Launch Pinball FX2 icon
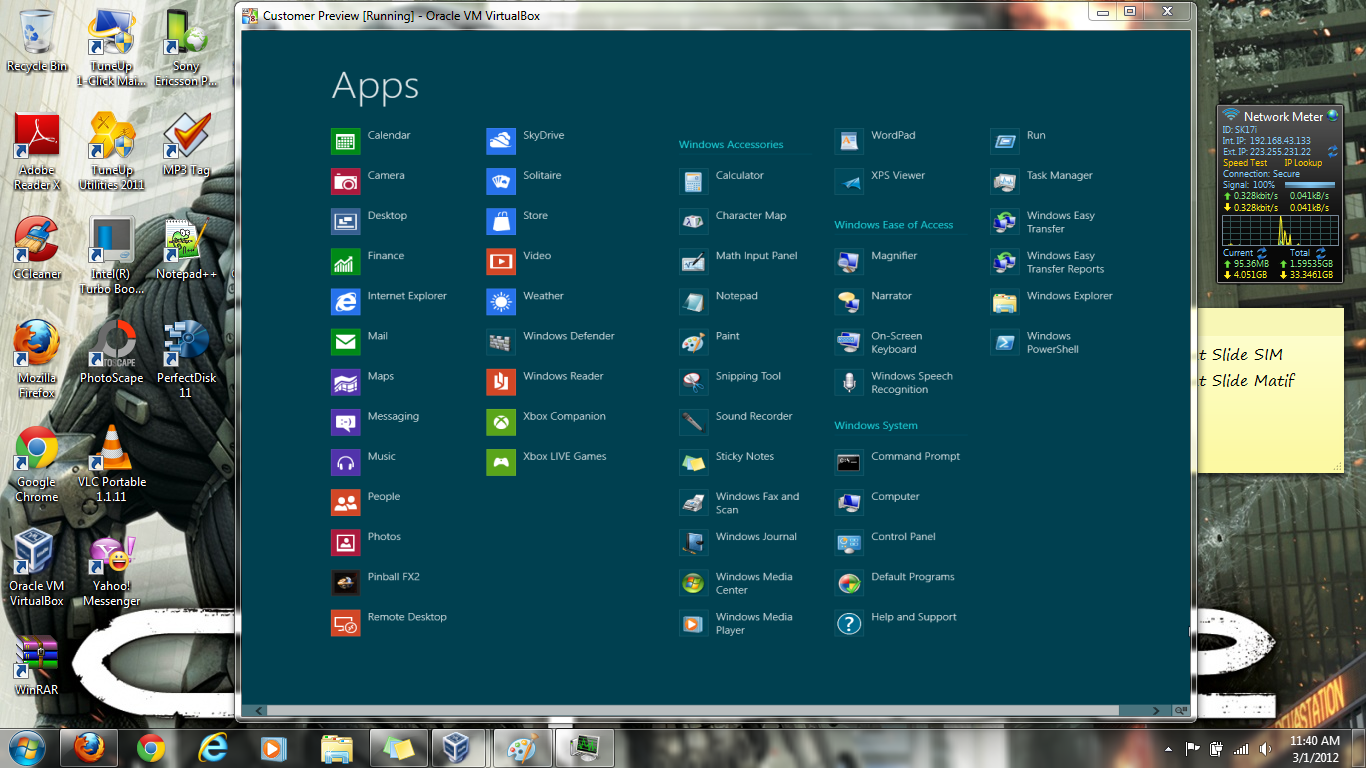This screenshot has width=1366, height=768. (x=346, y=583)
